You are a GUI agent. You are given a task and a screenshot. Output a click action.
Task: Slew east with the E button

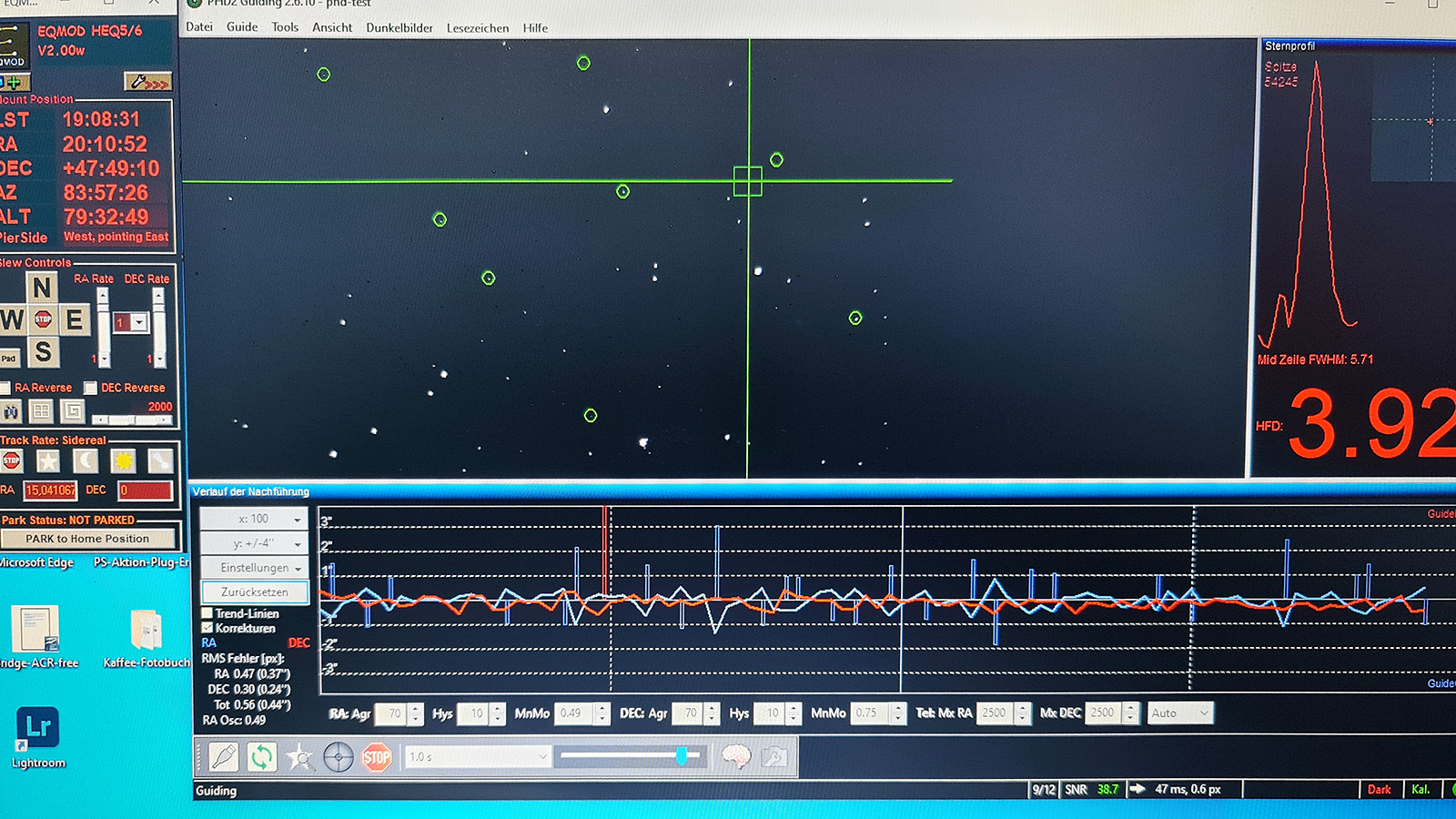[75, 319]
